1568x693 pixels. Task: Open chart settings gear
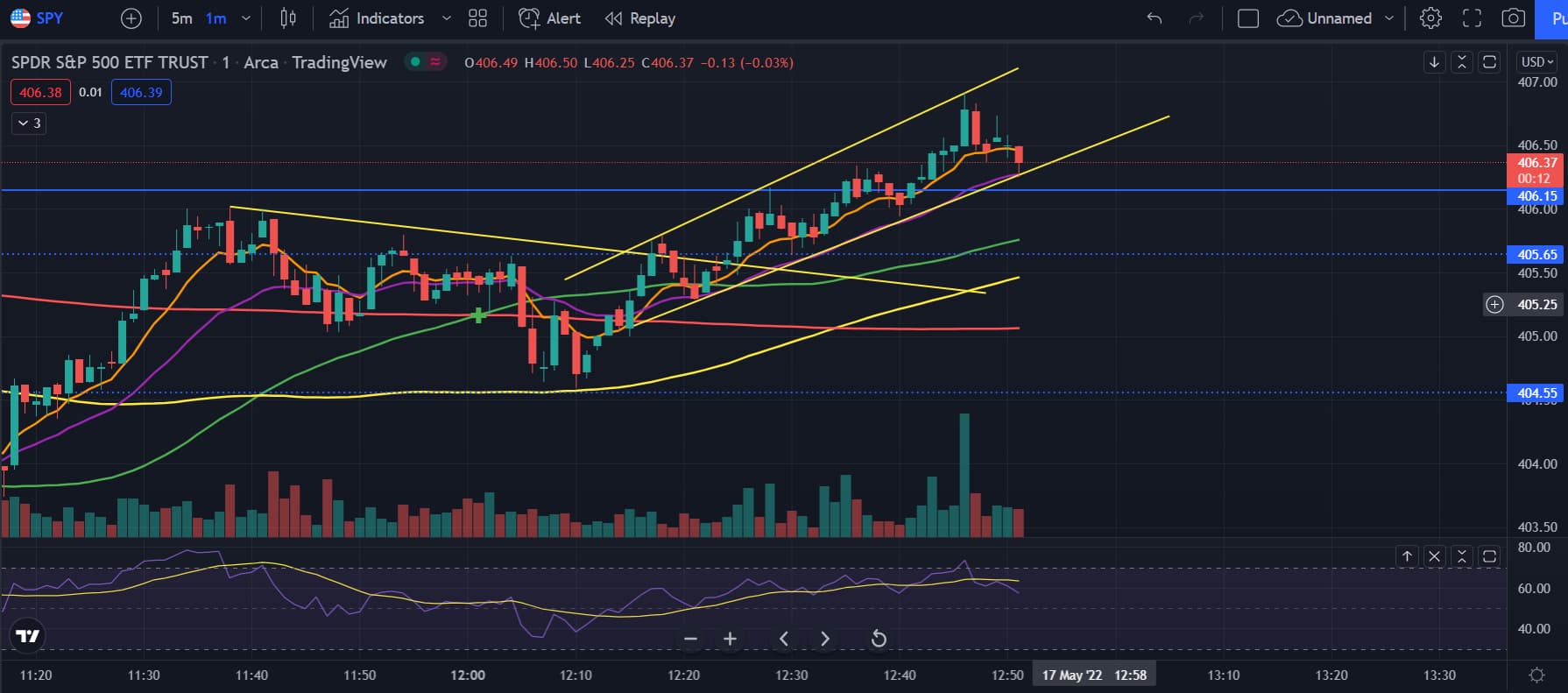click(1430, 18)
